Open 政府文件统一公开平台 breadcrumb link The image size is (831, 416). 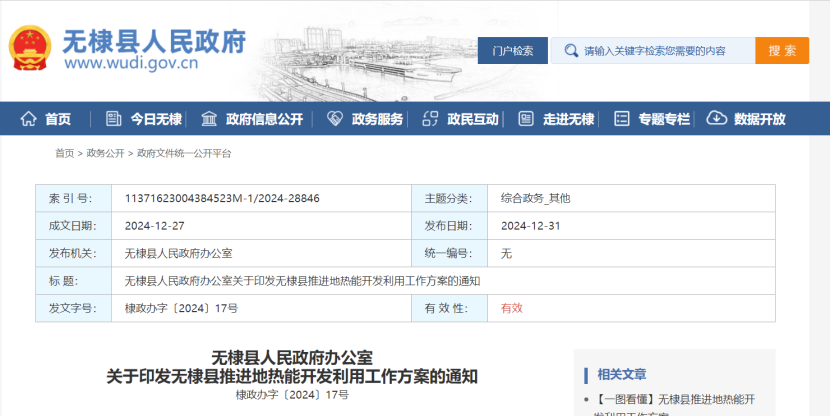click(x=184, y=153)
